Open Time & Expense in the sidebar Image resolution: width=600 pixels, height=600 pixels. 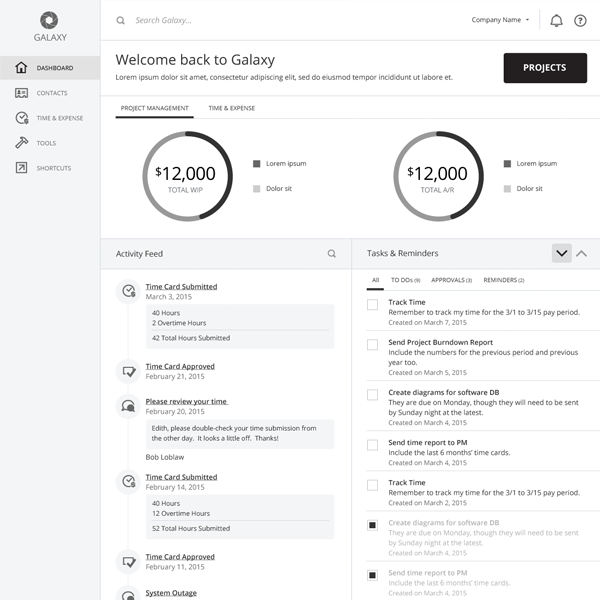(50, 118)
